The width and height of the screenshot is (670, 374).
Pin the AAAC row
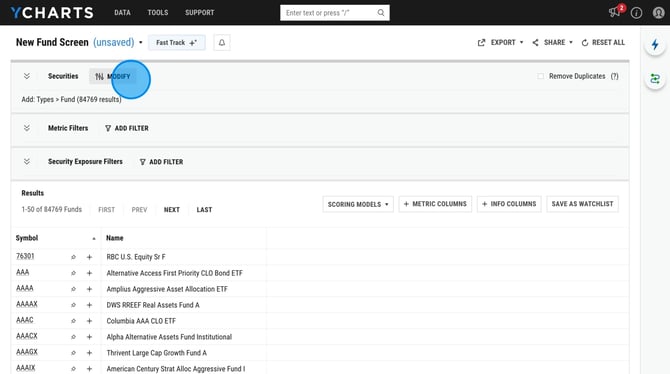73,321
